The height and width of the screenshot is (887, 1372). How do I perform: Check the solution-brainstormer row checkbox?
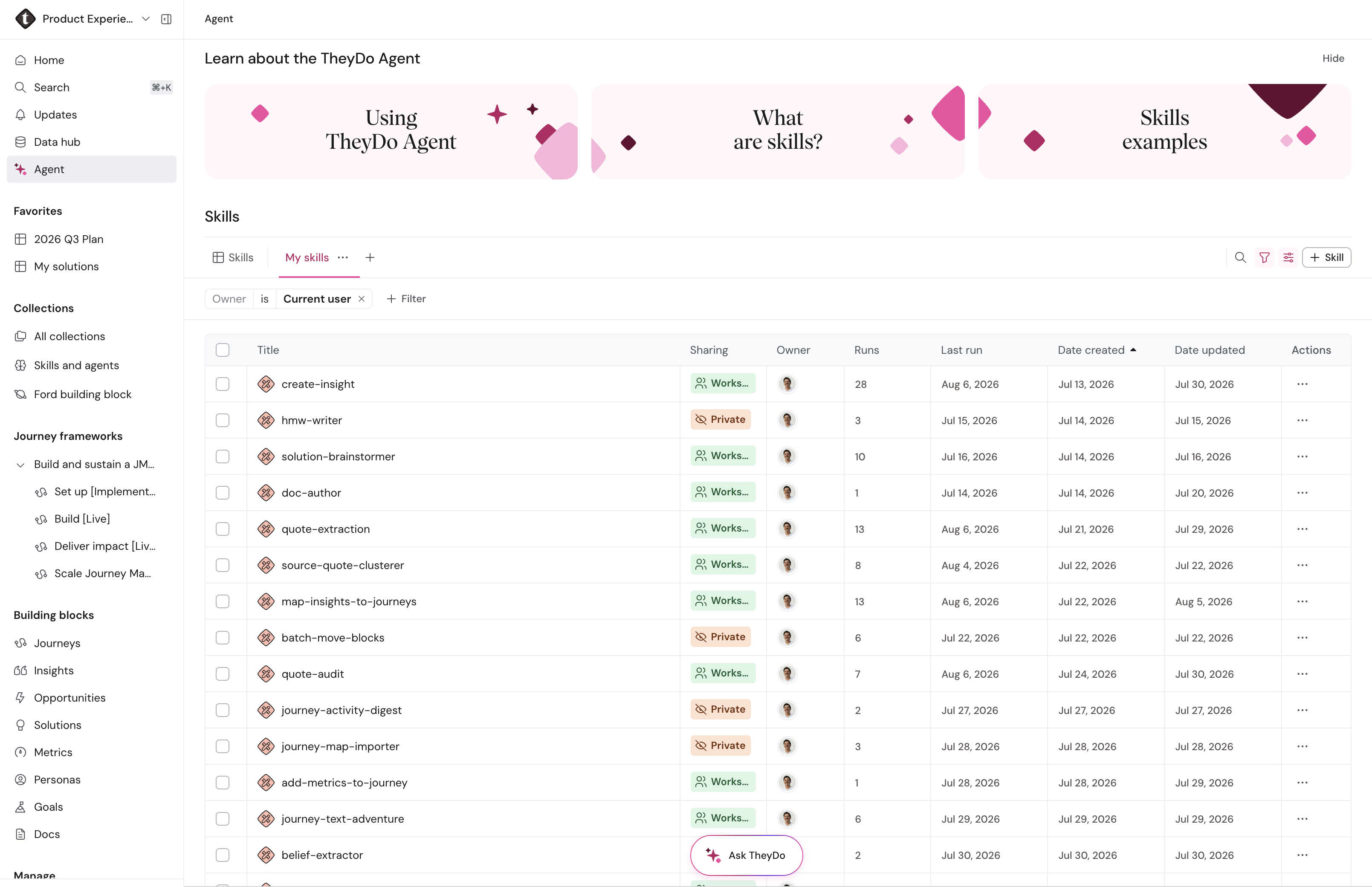pyautogui.click(x=222, y=457)
